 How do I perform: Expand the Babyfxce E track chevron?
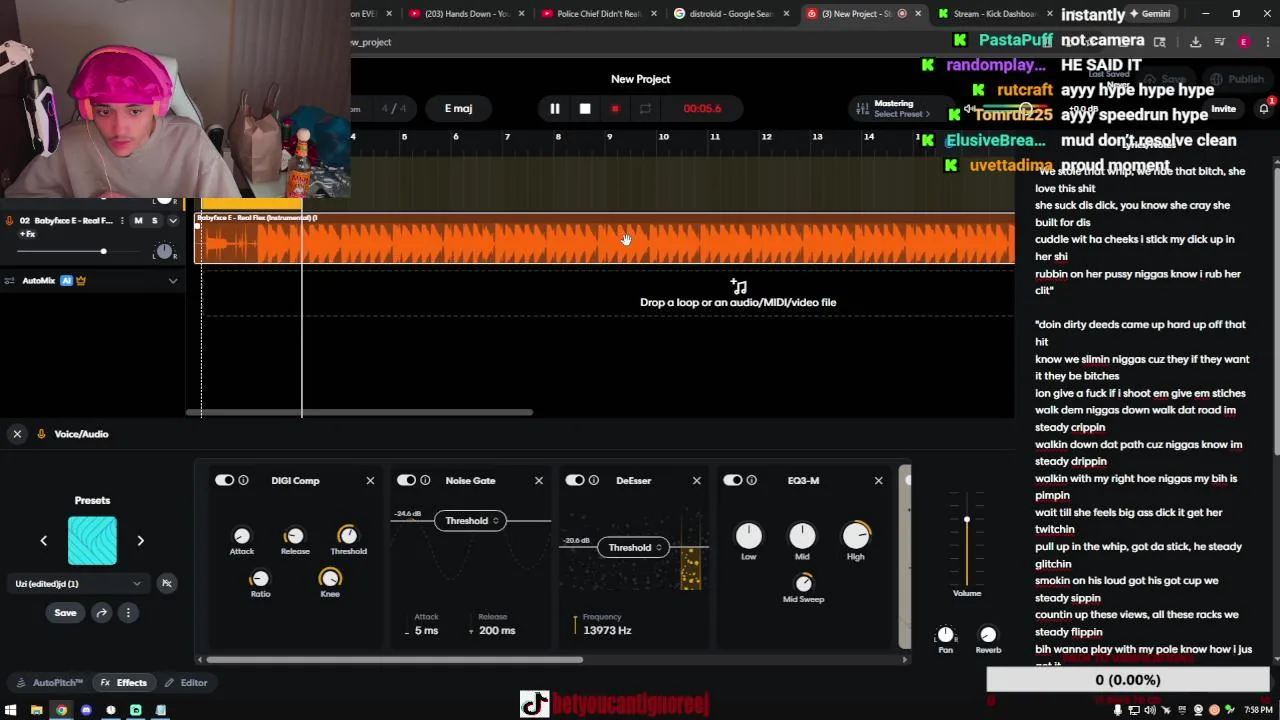[172, 220]
